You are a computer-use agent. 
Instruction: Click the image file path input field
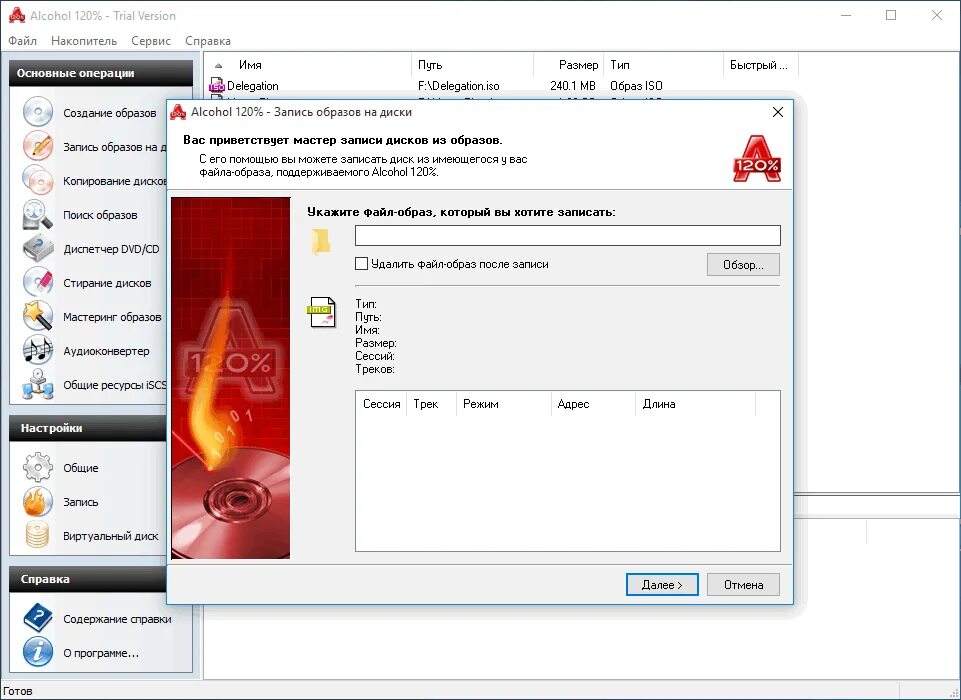coord(568,235)
